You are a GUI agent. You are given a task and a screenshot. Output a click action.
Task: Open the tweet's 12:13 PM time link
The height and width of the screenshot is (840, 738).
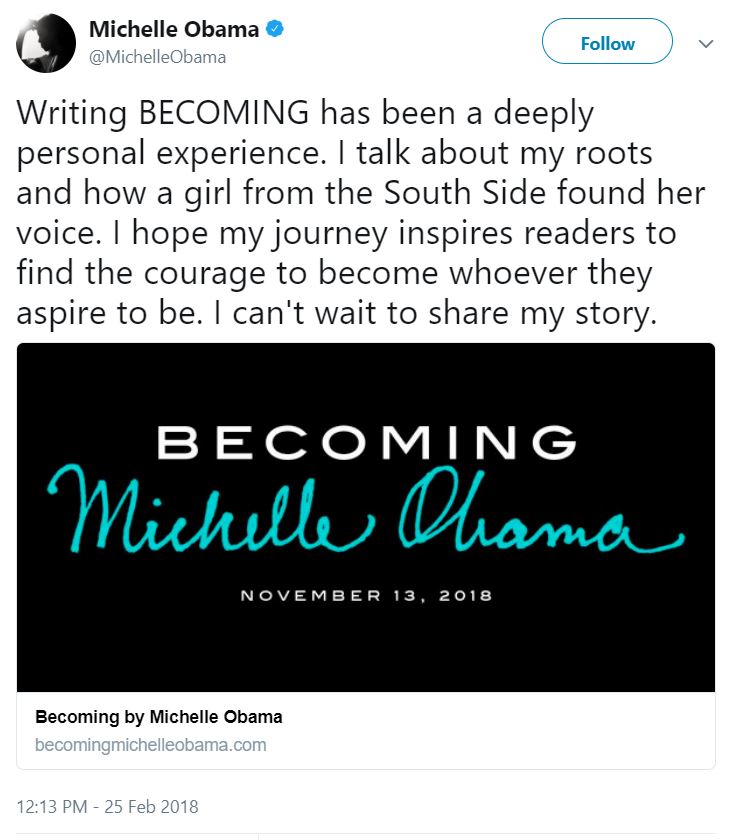pyautogui.click(x=52, y=807)
